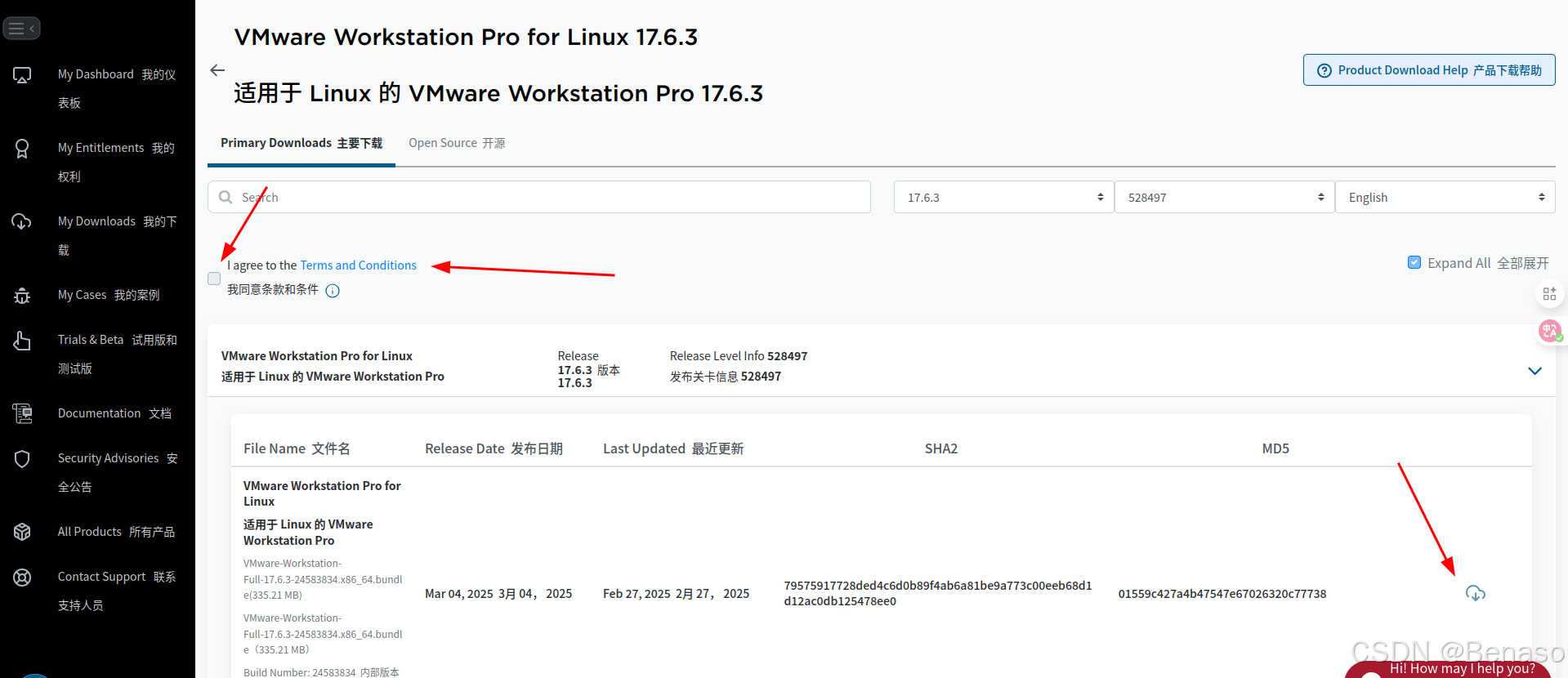Click the search magnifier icon

[226, 197]
